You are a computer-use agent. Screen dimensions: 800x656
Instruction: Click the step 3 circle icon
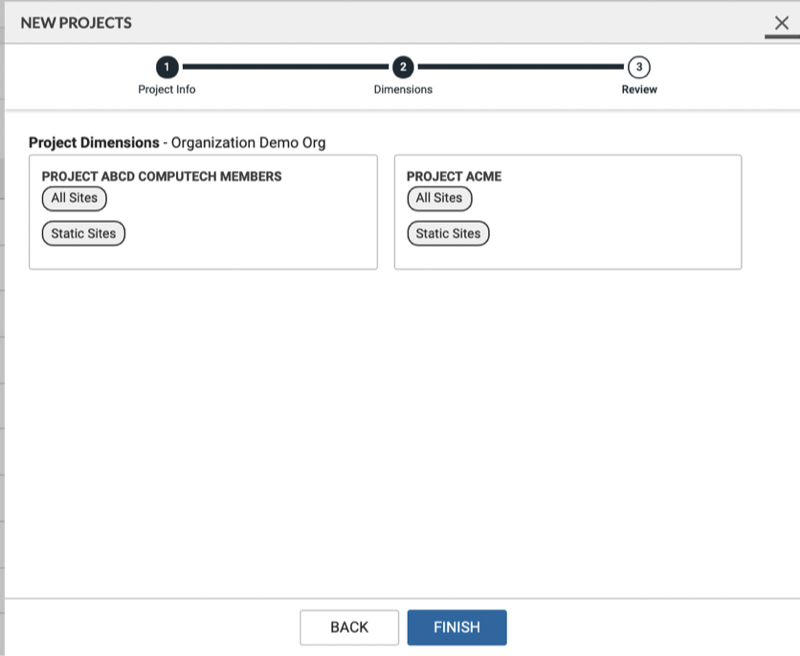pyautogui.click(x=639, y=67)
